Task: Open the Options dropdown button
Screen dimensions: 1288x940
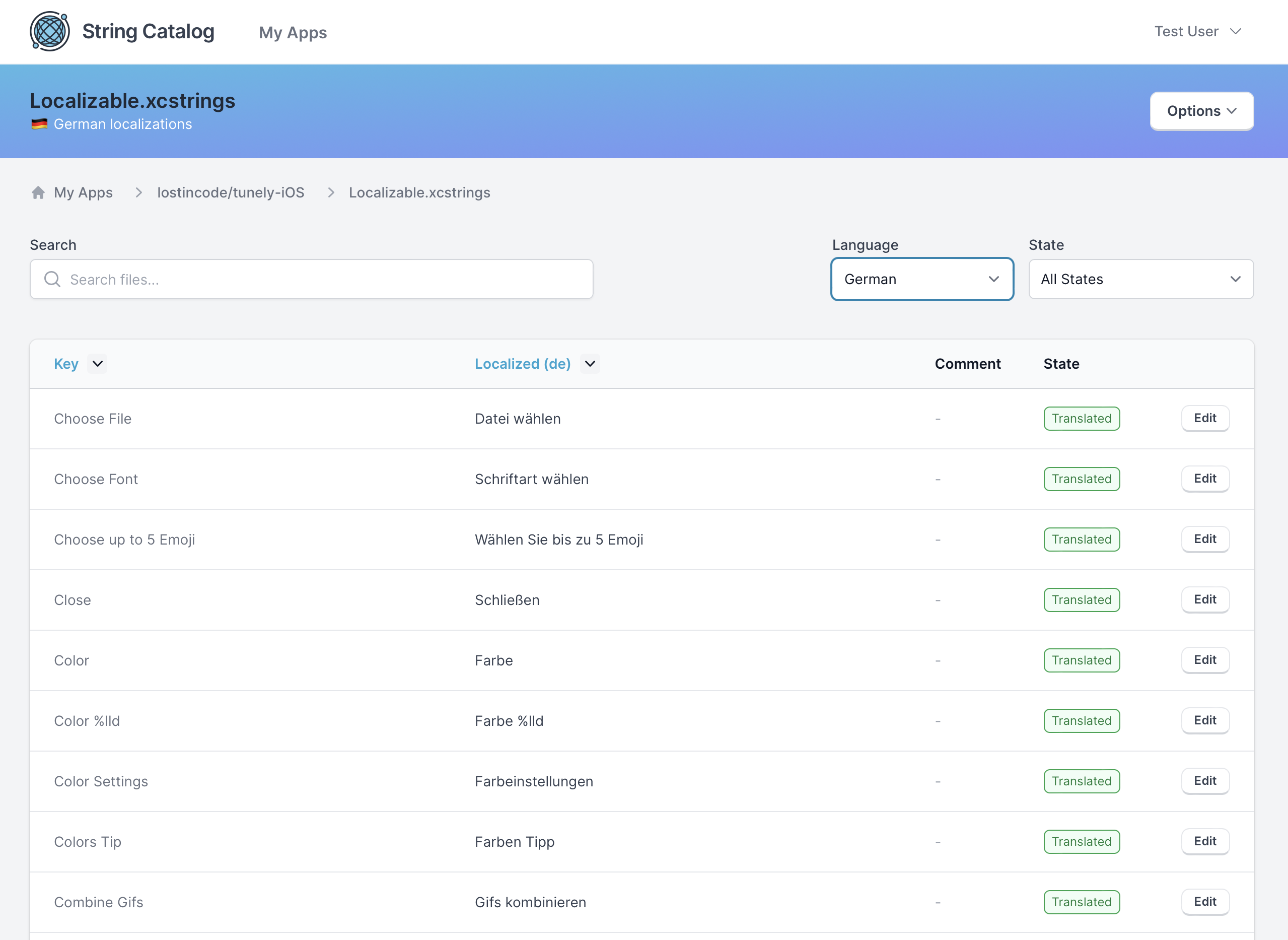Action: point(1201,111)
